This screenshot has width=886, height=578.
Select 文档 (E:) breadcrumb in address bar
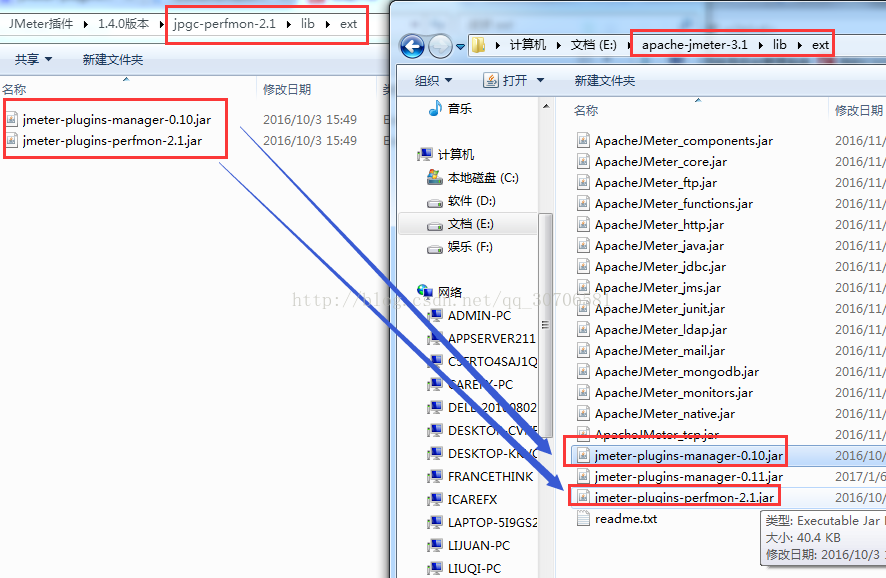(x=593, y=45)
